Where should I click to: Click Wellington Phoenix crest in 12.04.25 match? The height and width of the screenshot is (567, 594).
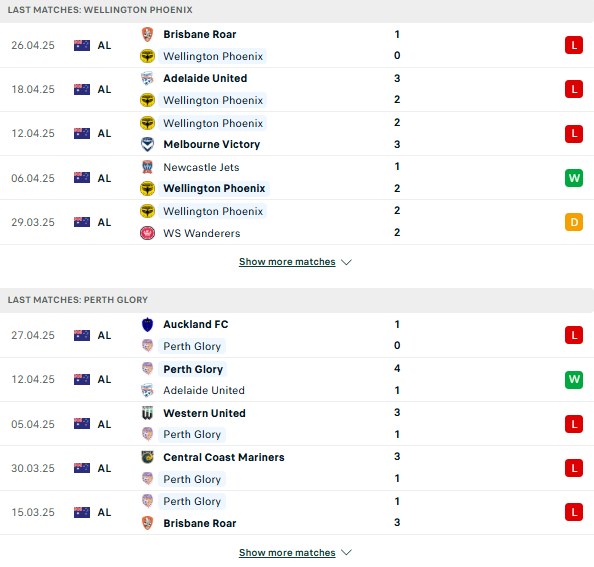[x=147, y=123]
